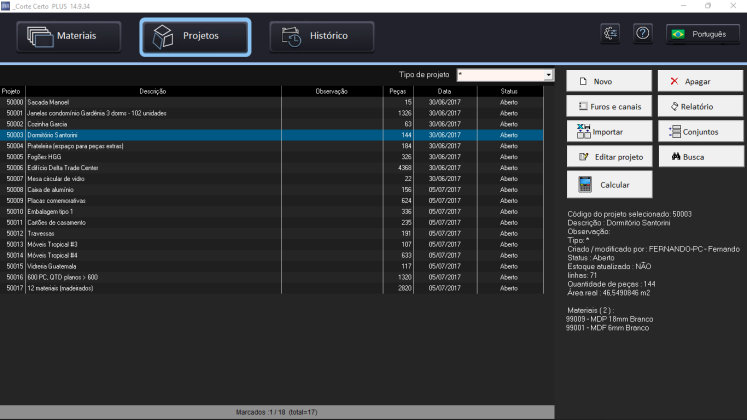Click the Novo new project button
The image size is (747, 420).
click(610, 81)
